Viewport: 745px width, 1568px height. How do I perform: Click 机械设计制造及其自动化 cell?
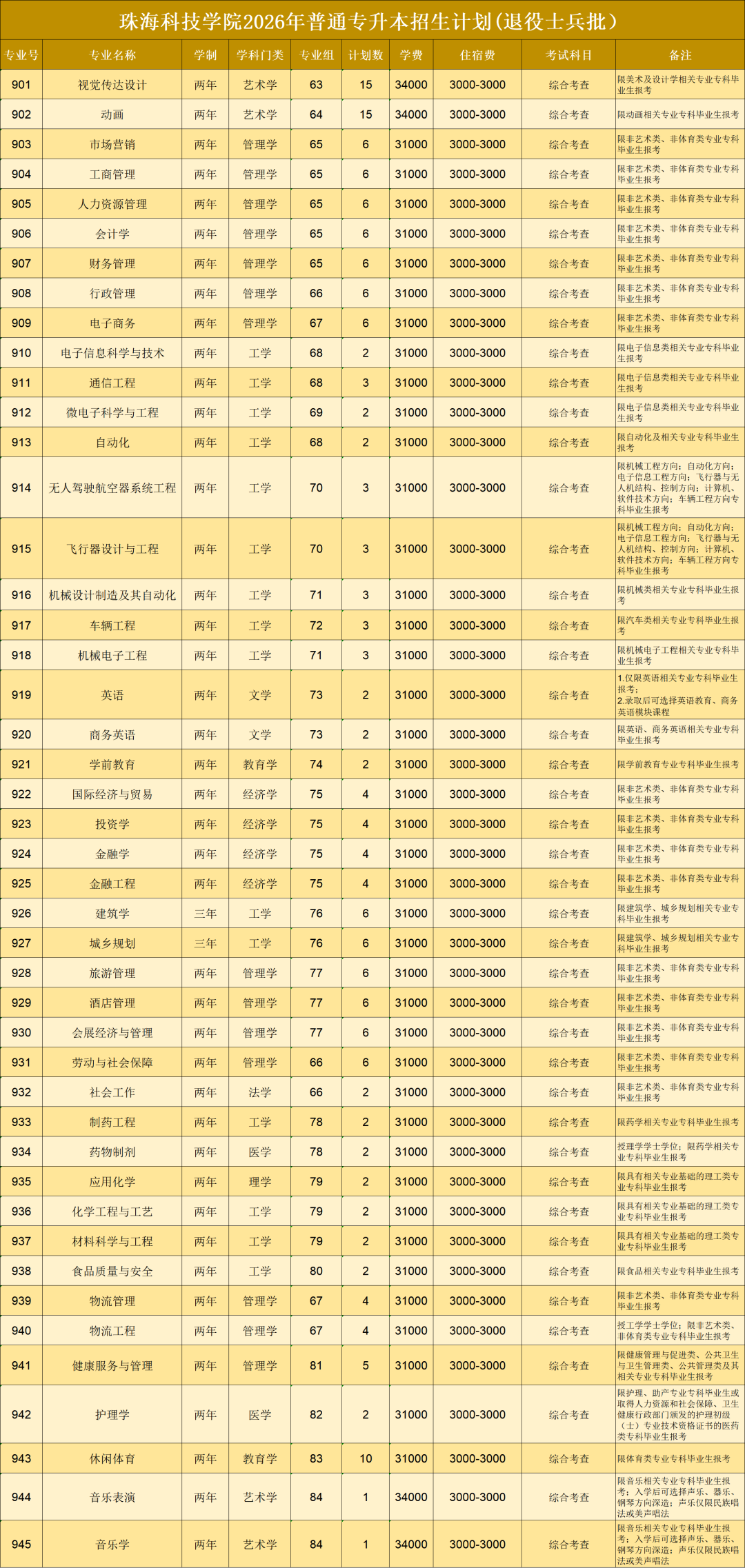[x=112, y=595]
